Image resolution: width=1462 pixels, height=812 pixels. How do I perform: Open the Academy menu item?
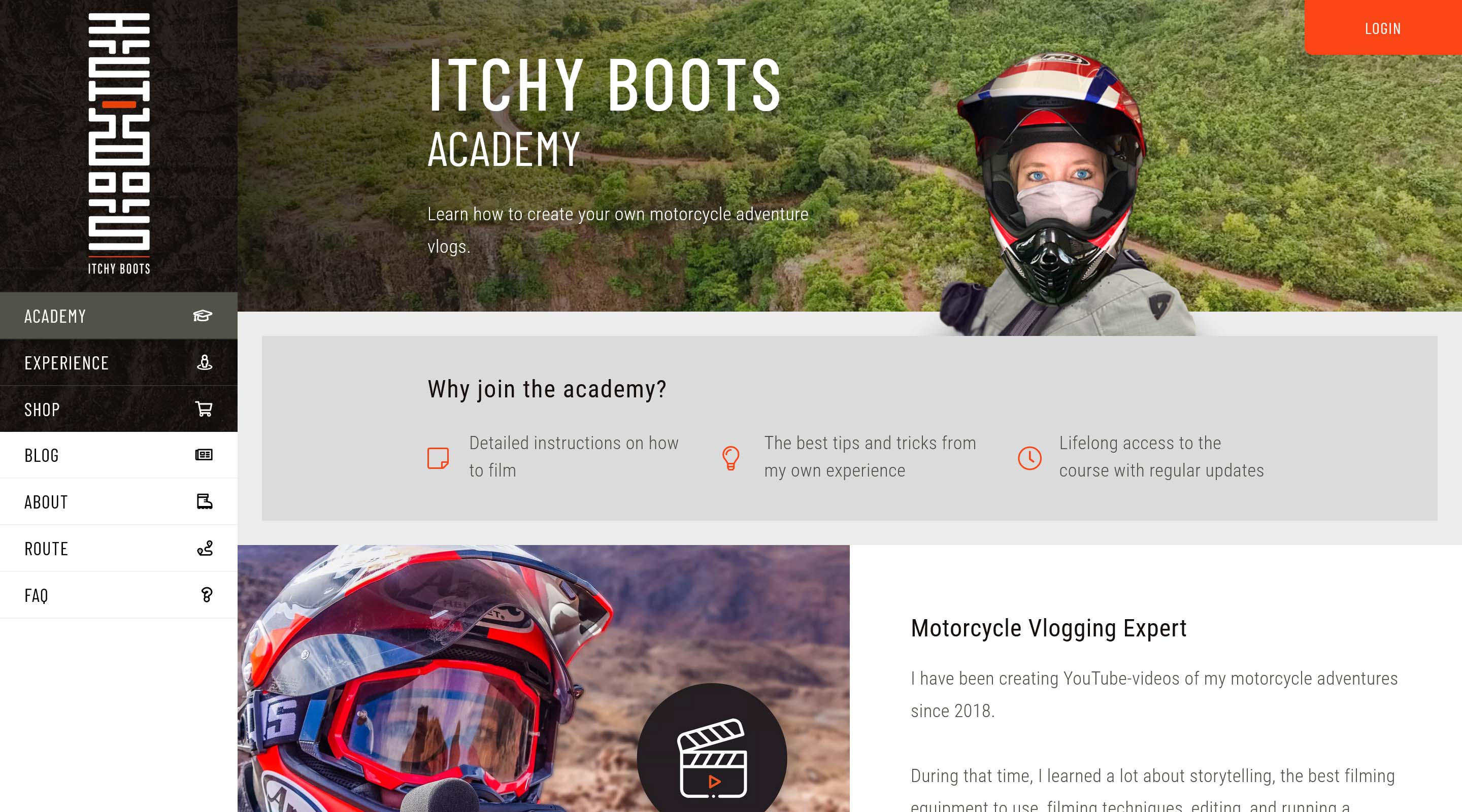119,316
